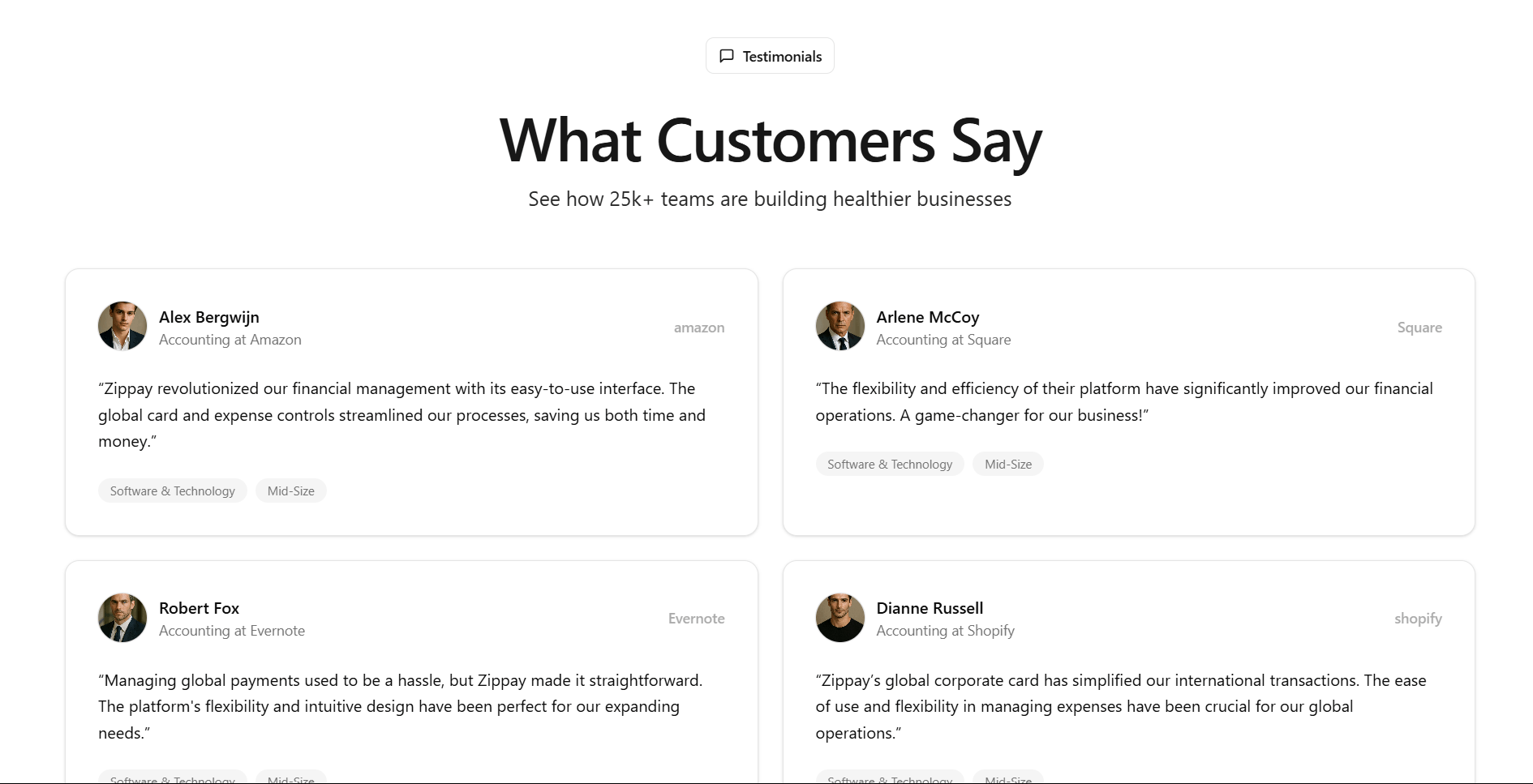The height and width of the screenshot is (784, 1533).
Task: Click the amazon logo on Alex's card
Action: pos(698,328)
